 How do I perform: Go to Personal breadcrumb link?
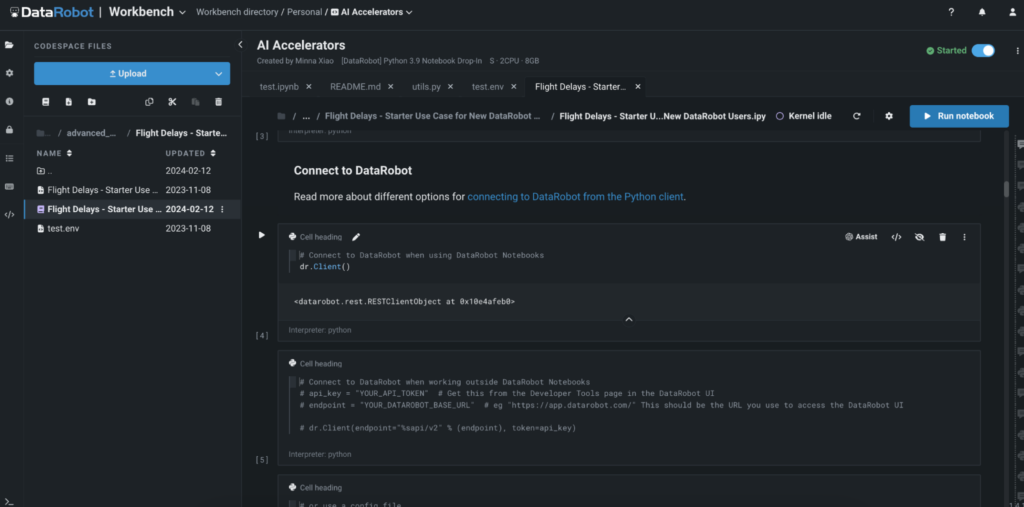click(x=306, y=12)
